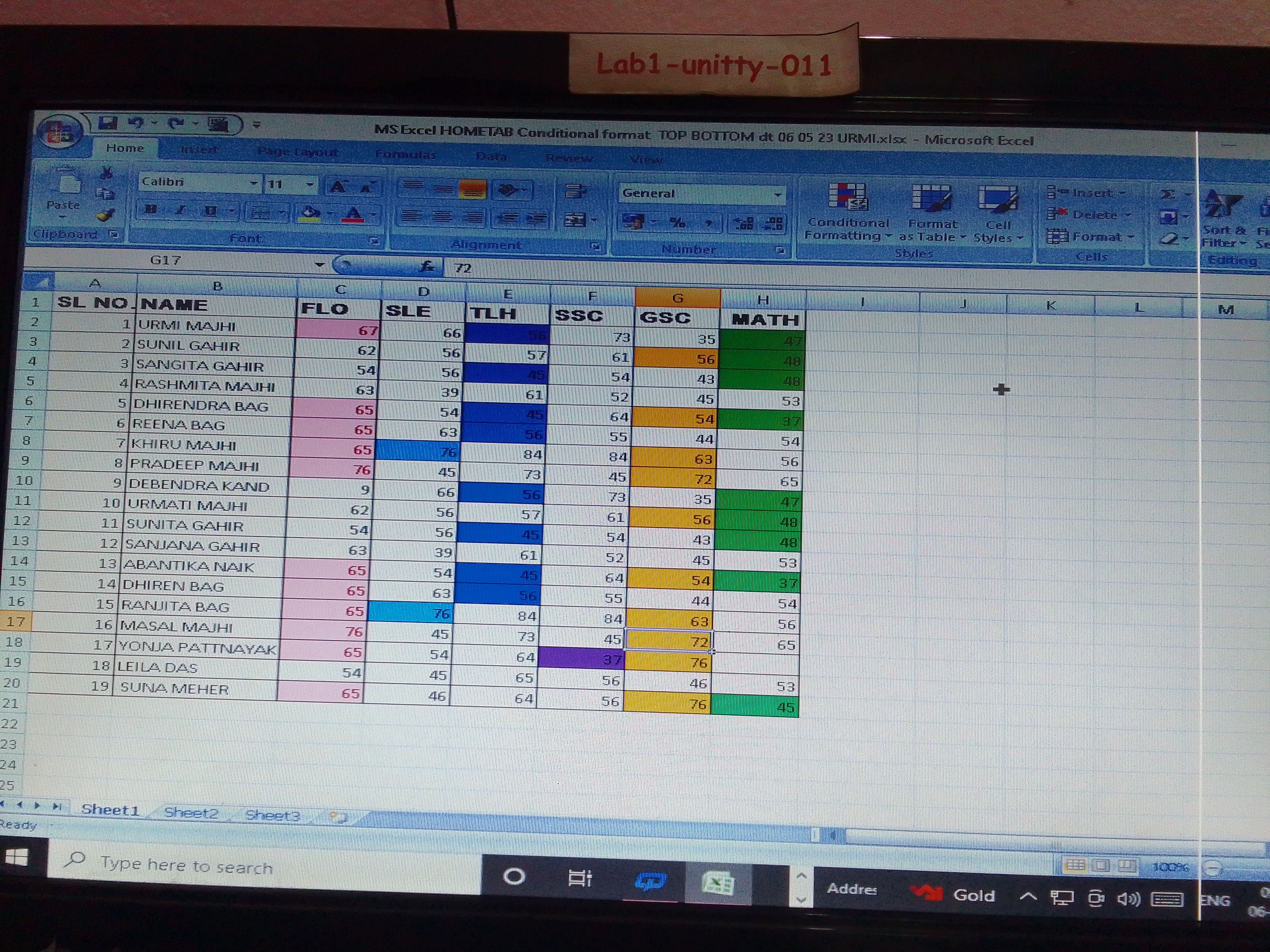Click the Percent Style icon
Image resolution: width=1270 pixels, height=952 pixels.
click(x=677, y=222)
